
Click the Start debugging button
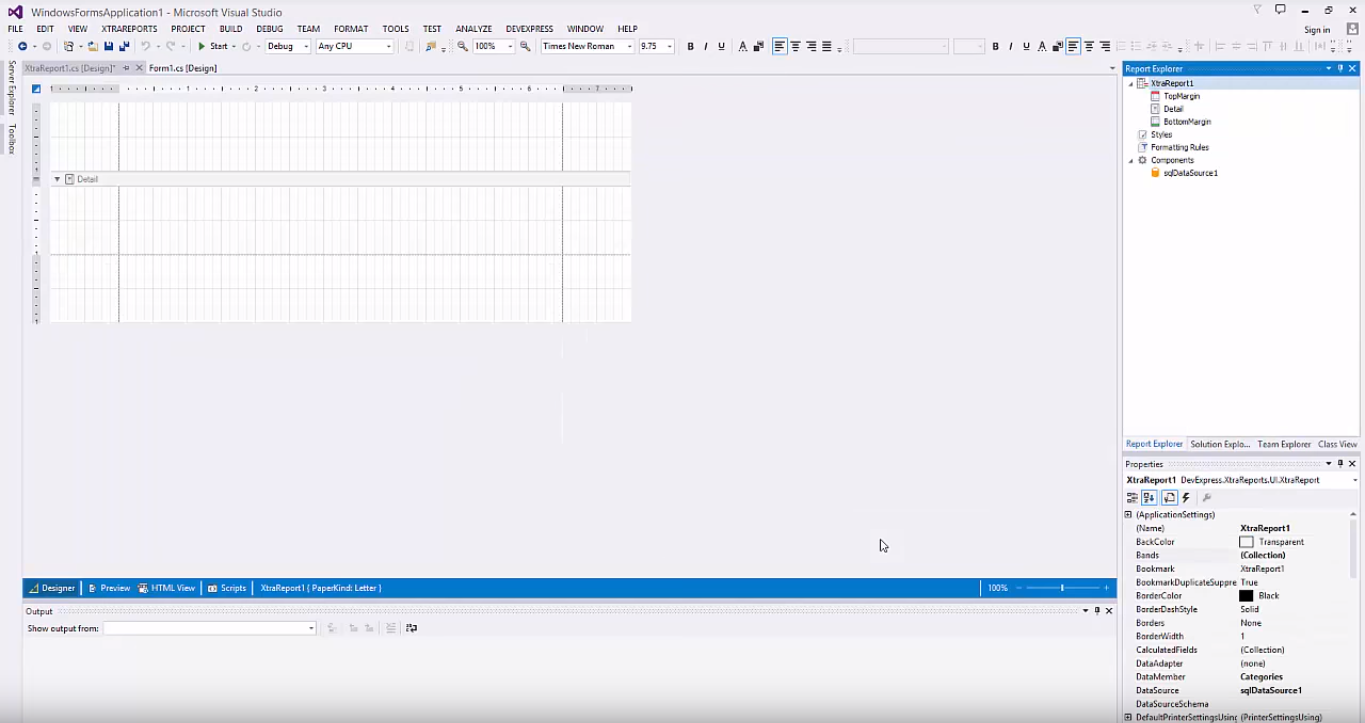pos(213,46)
